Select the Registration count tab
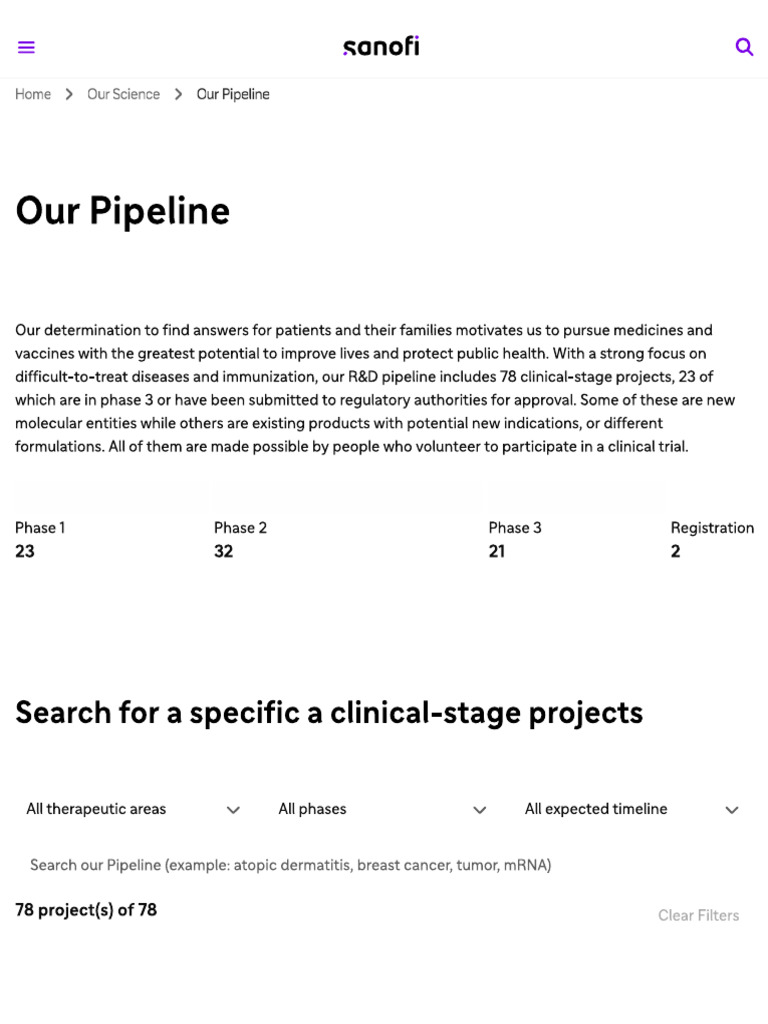The image size is (768, 1024). point(711,539)
